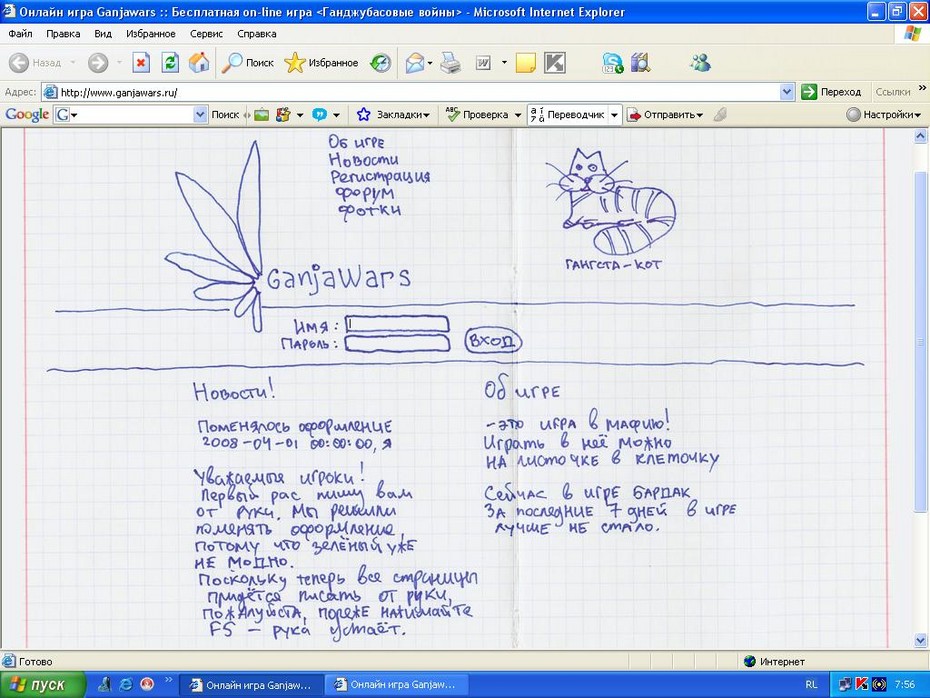Click the RL language indicator in taskbar
The height and width of the screenshot is (698, 930).
pyautogui.click(x=811, y=684)
